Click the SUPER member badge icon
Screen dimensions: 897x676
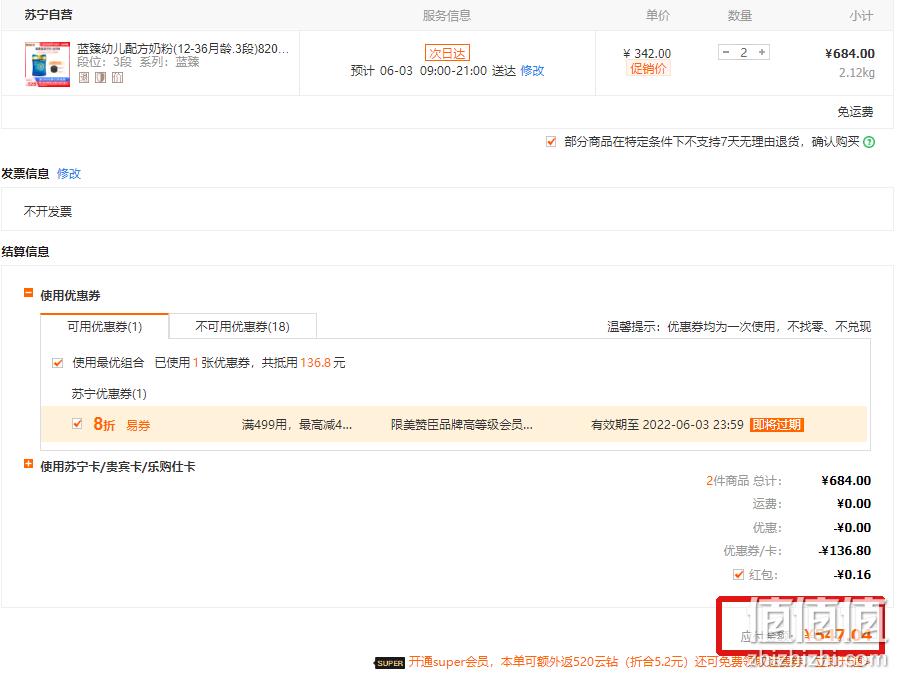tap(390, 663)
